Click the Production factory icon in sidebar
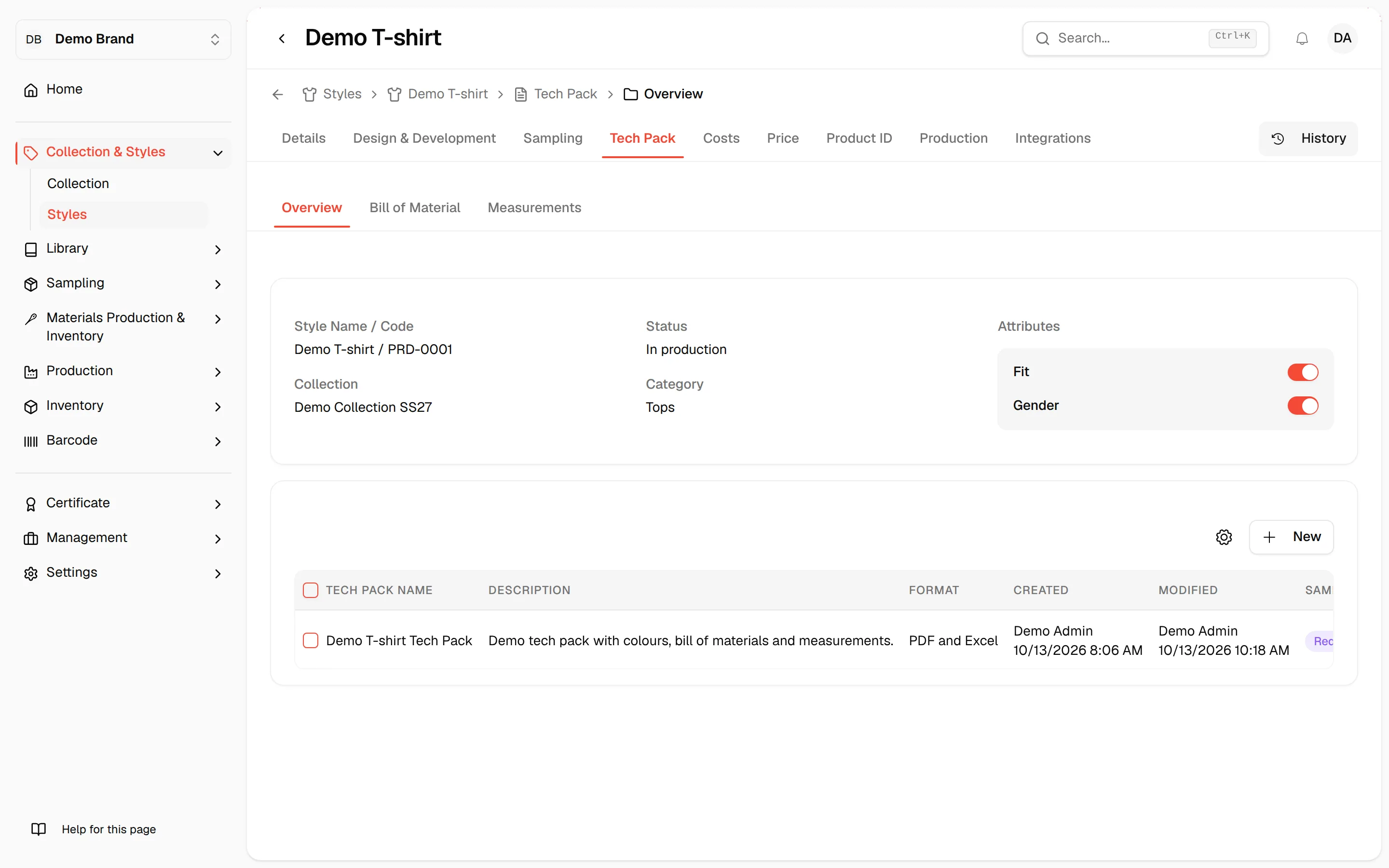 (x=31, y=372)
